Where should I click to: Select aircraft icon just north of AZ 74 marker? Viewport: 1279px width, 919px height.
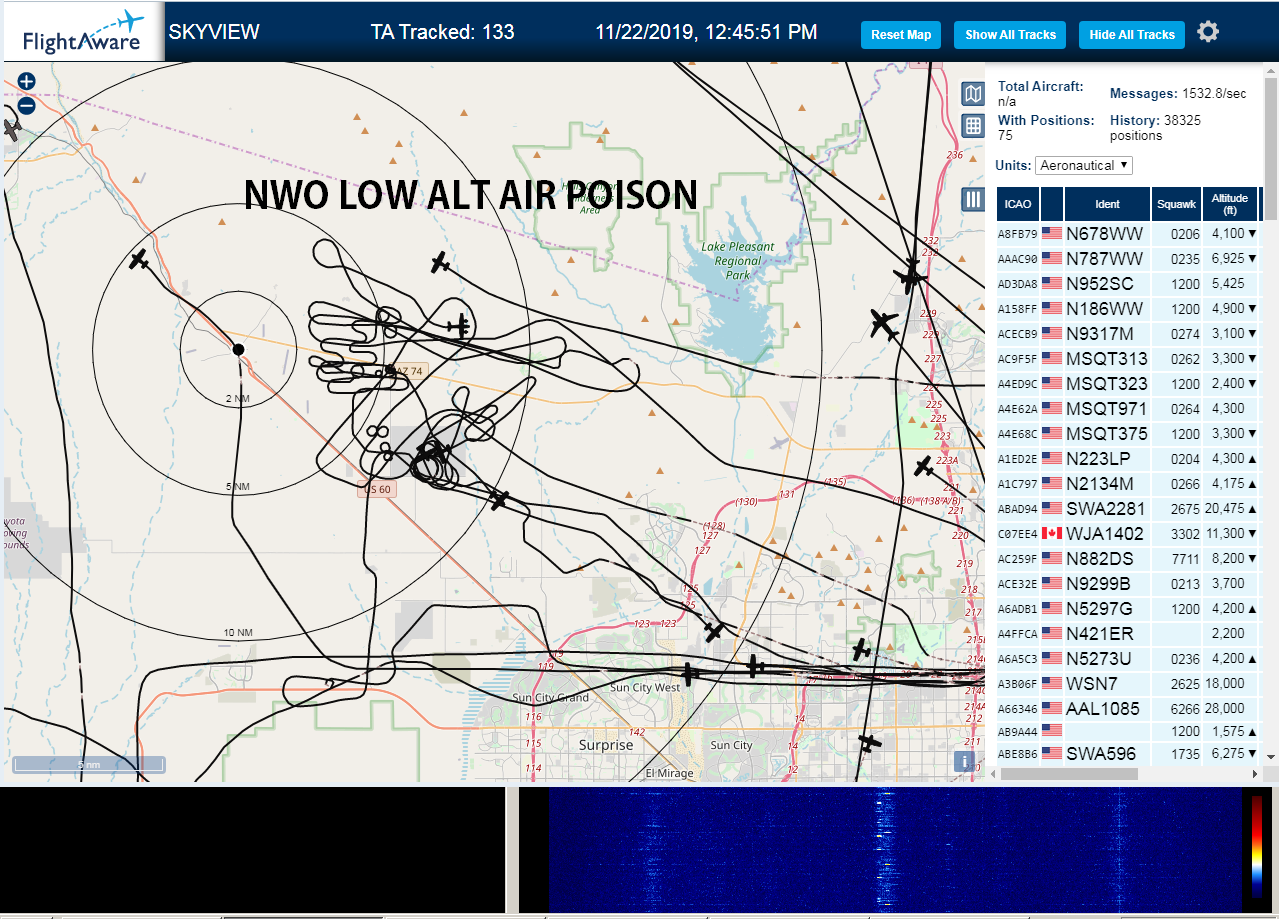click(x=459, y=325)
